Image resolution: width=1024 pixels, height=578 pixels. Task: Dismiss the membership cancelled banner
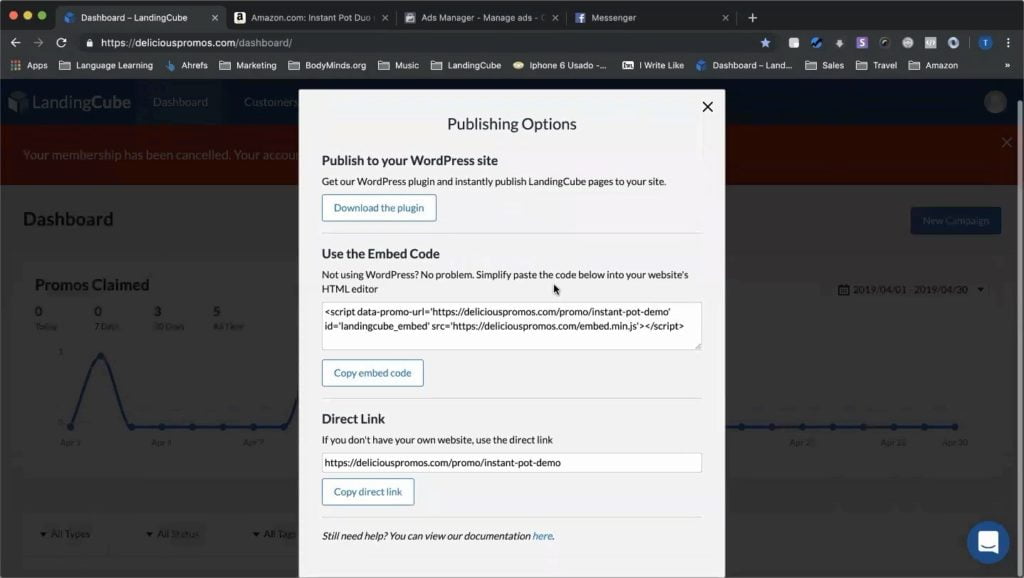pos(1006,142)
